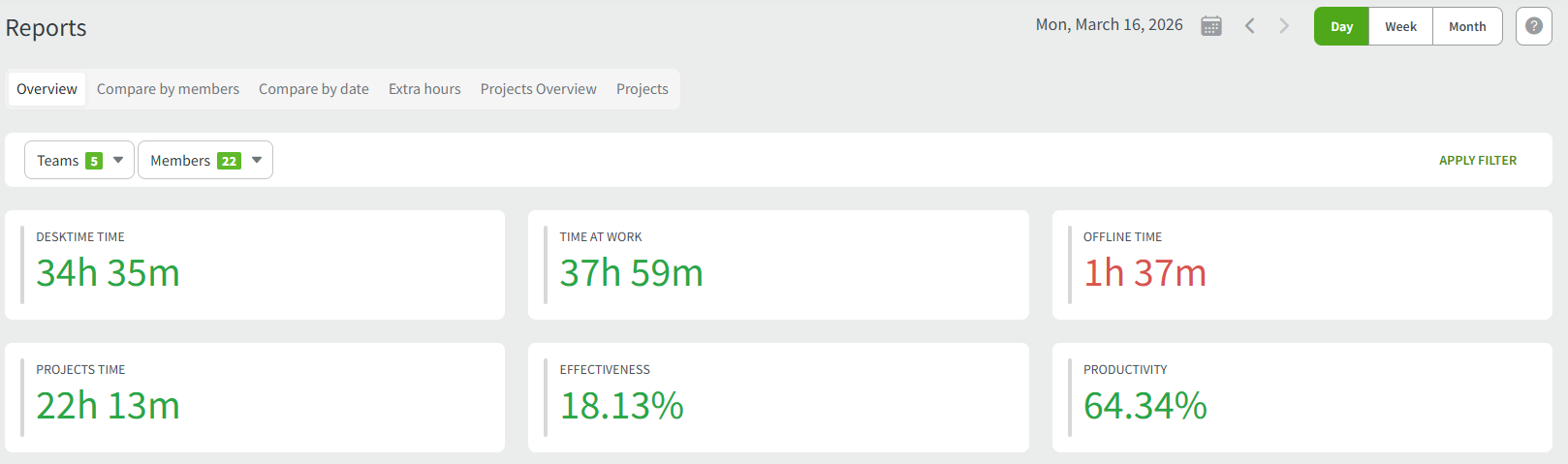Expand the Teams filter dropdown

point(79,160)
